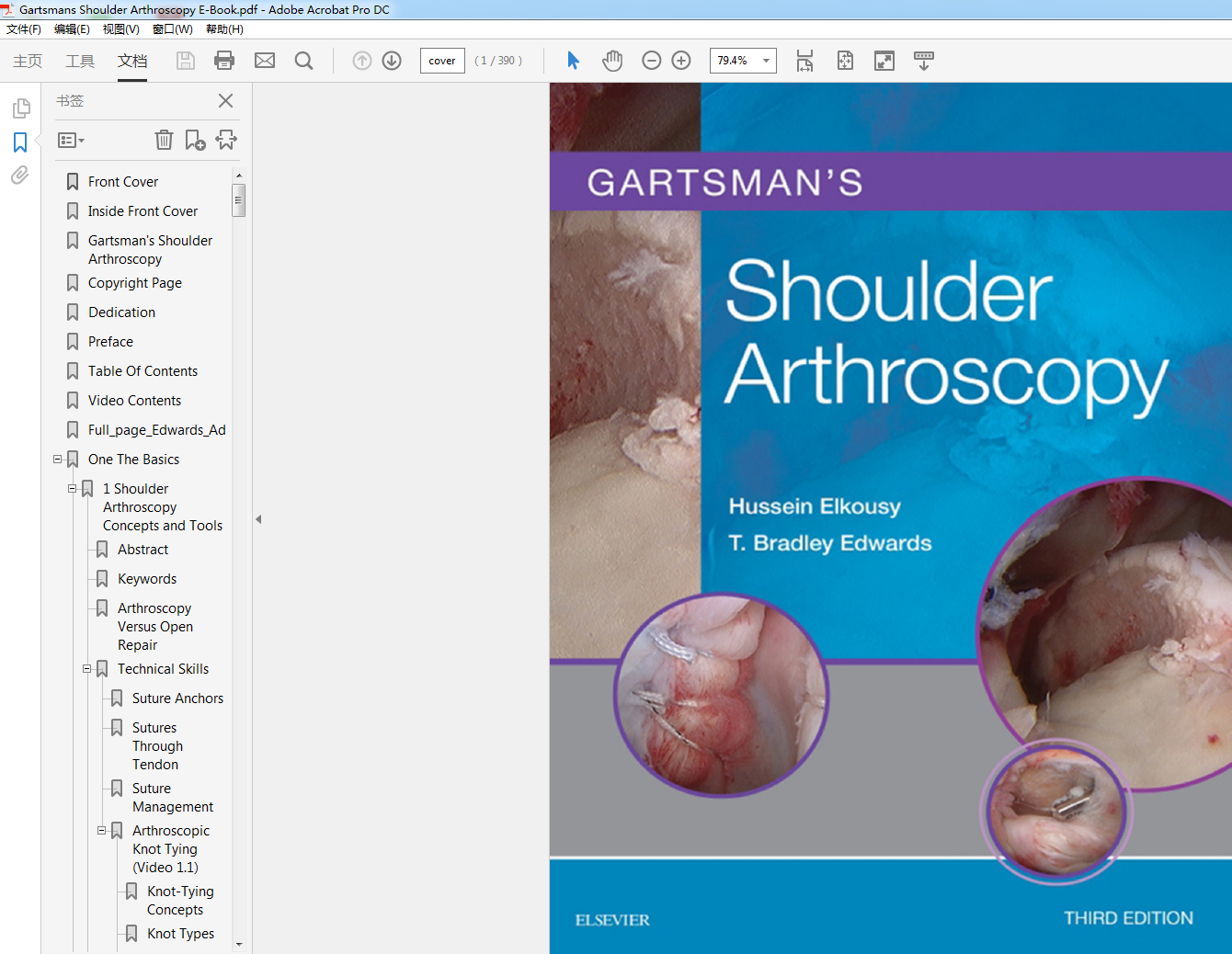Enter full screen mode icon

tap(884, 61)
